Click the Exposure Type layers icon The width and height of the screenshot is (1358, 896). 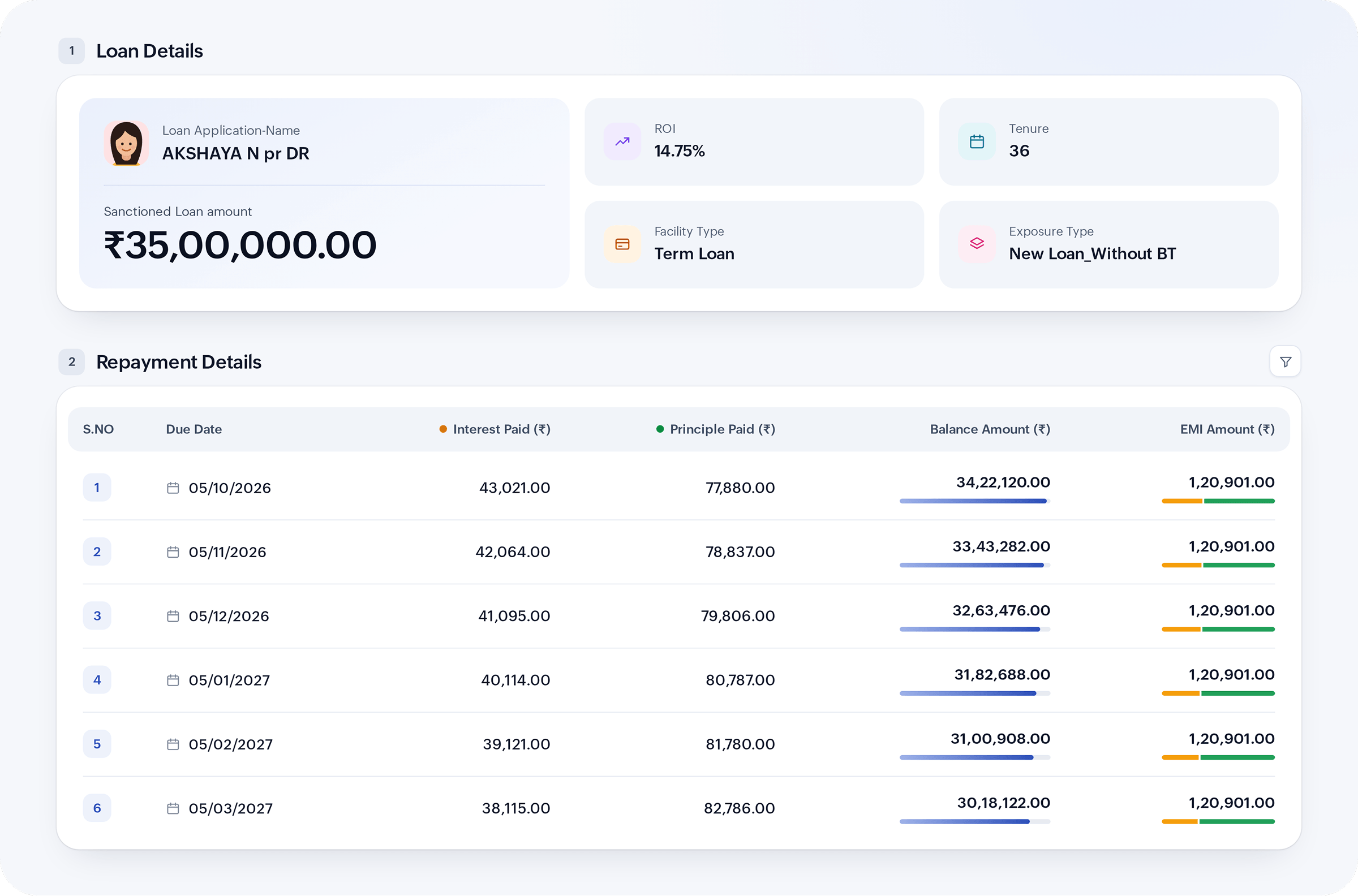click(977, 244)
